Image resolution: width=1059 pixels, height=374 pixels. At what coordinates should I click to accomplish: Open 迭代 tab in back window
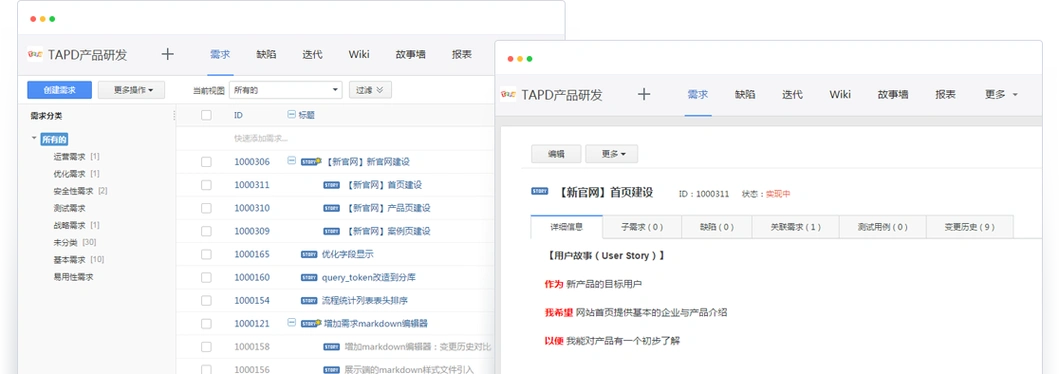coord(312,55)
